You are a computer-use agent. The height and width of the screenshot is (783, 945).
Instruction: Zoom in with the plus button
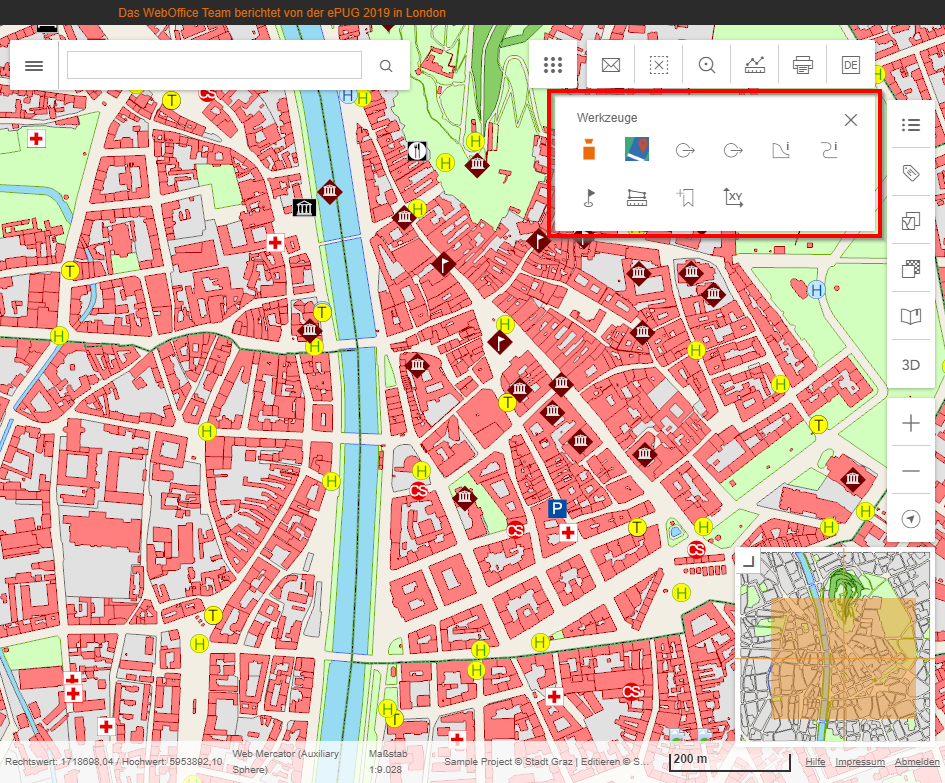(910, 423)
